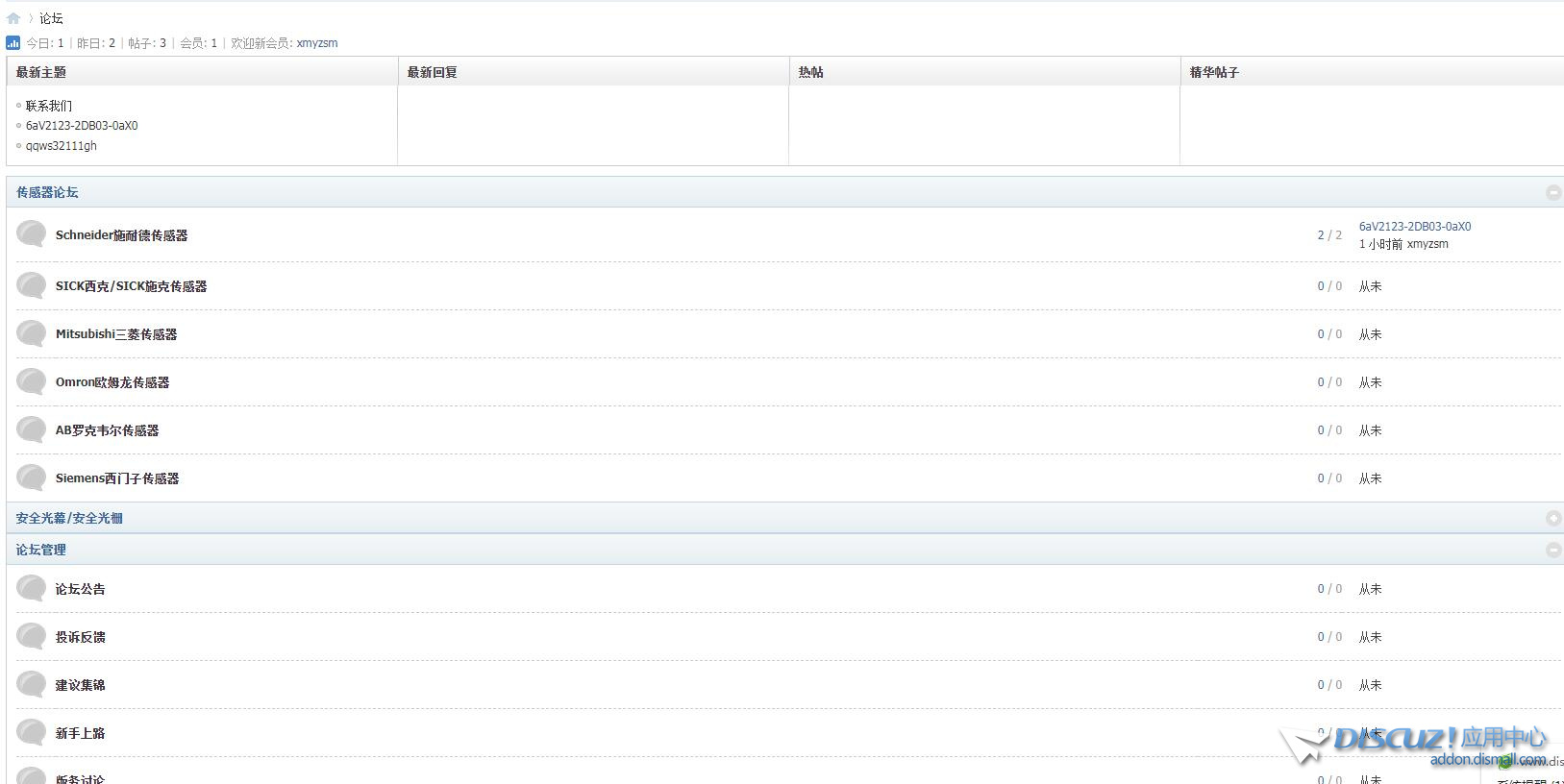Open AB罗克韦尔传感器 forum
The image size is (1564, 784).
click(x=107, y=430)
